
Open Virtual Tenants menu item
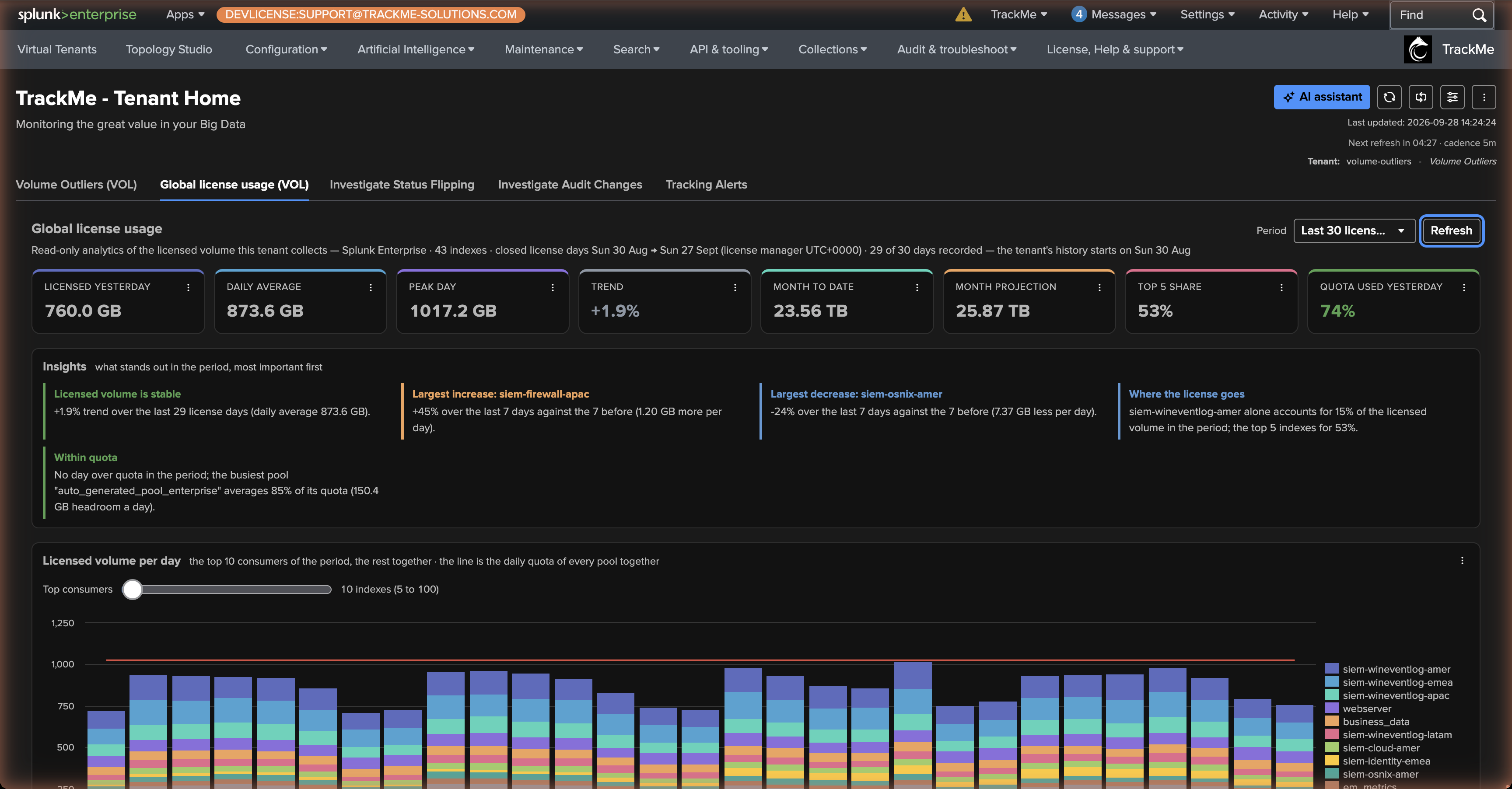pyautogui.click(x=57, y=49)
